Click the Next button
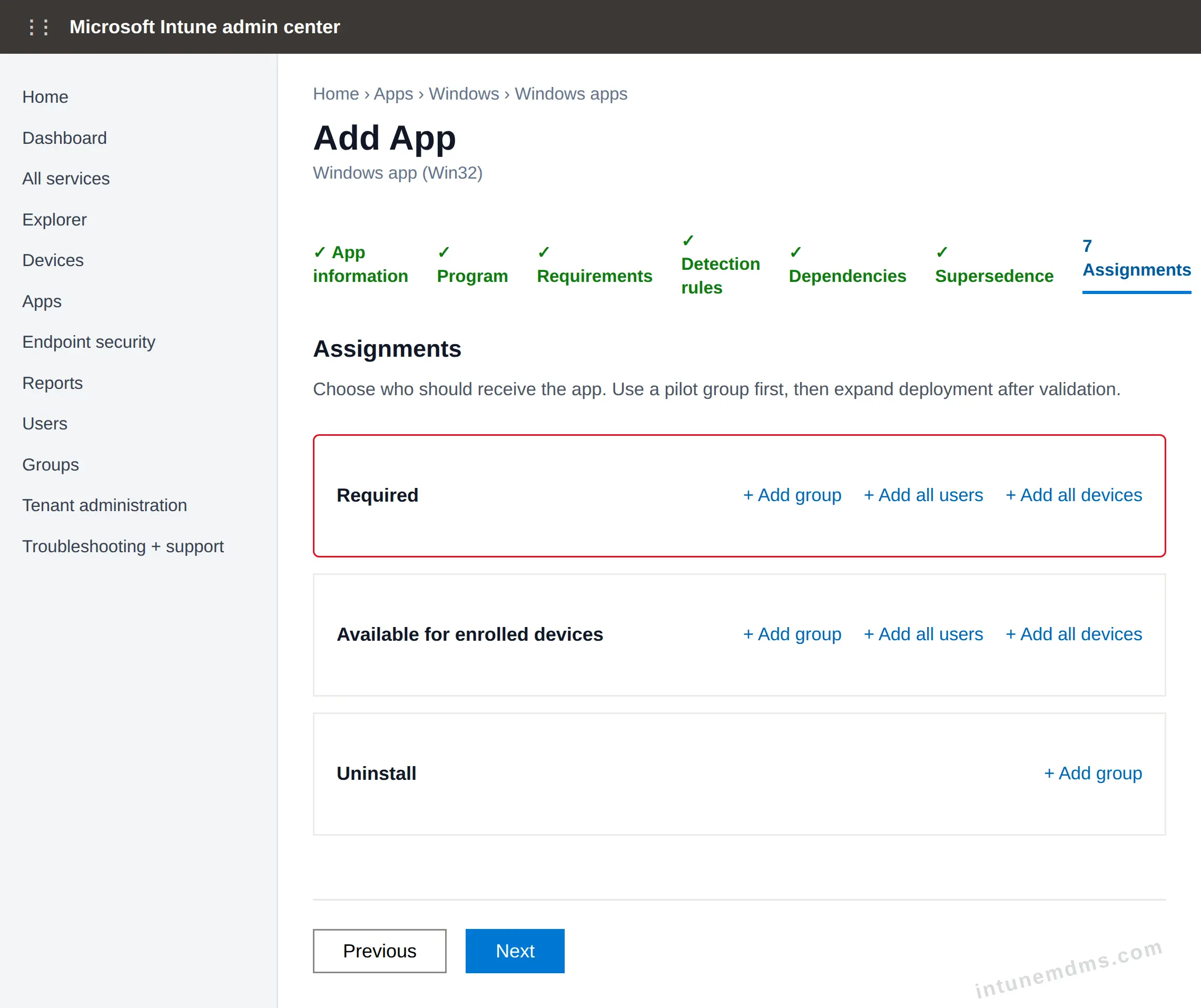The height and width of the screenshot is (1008, 1201). coord(515,951)
